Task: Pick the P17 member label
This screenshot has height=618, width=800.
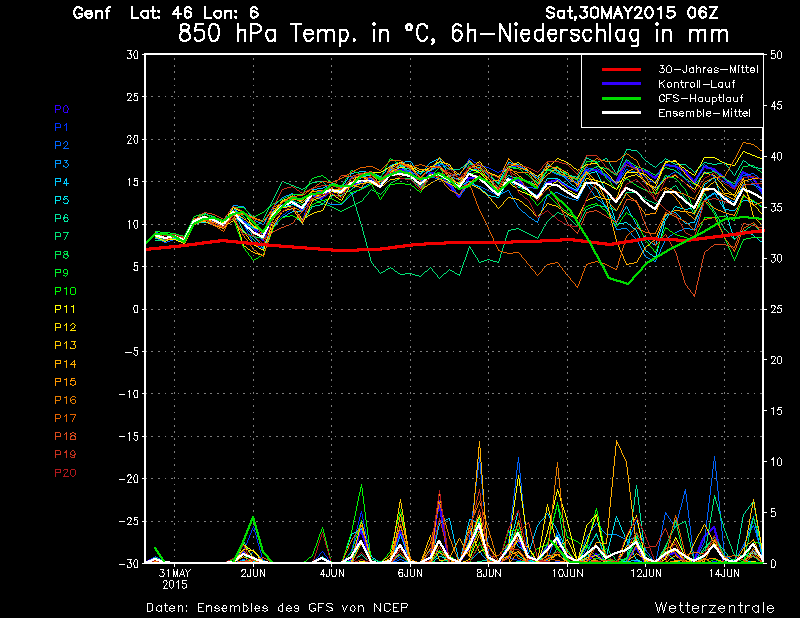Action: click(65, 418)
